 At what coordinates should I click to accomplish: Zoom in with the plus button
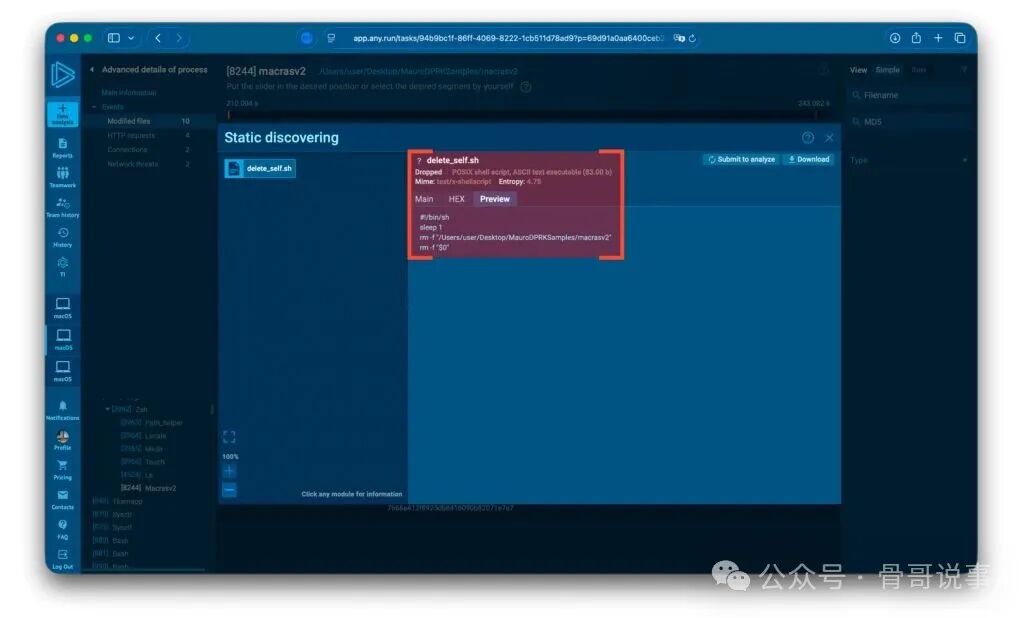(229, 471)
